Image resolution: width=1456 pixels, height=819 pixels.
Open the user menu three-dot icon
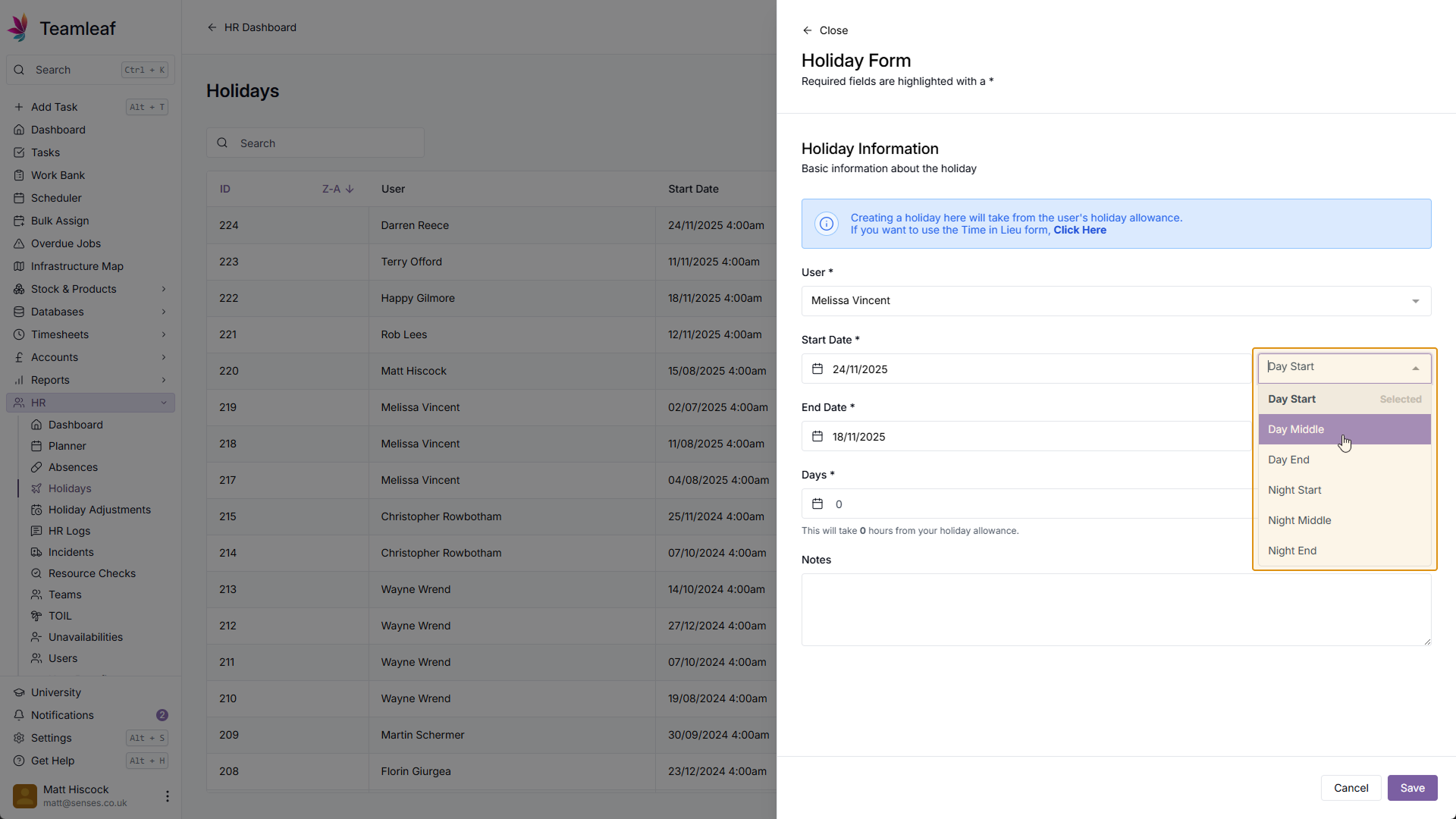(x=167, y=795)
